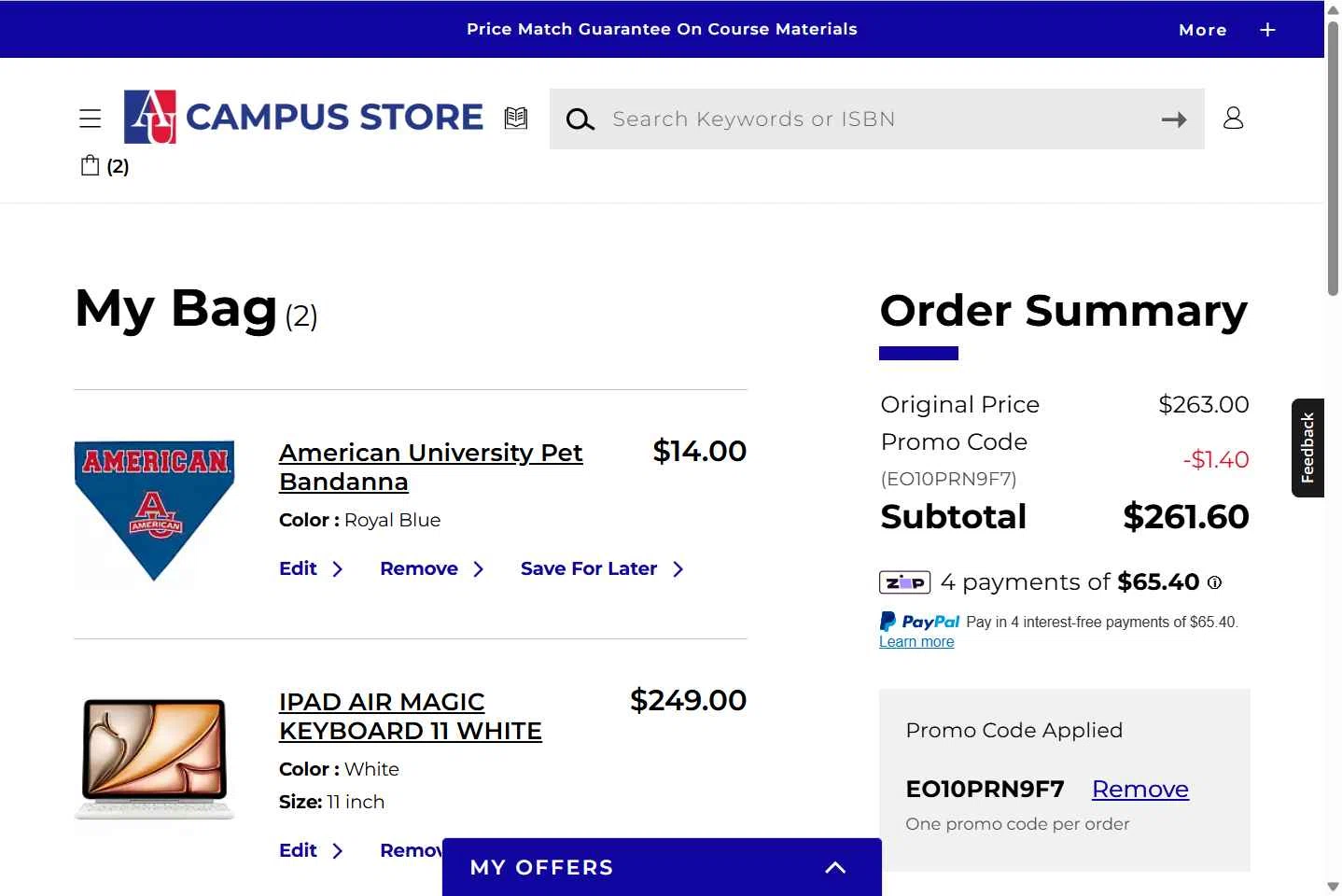Open IPAD AIR MAGIC KEYBOARD 11 WHITE page
1342x896 pixels.
coord(411,716)
